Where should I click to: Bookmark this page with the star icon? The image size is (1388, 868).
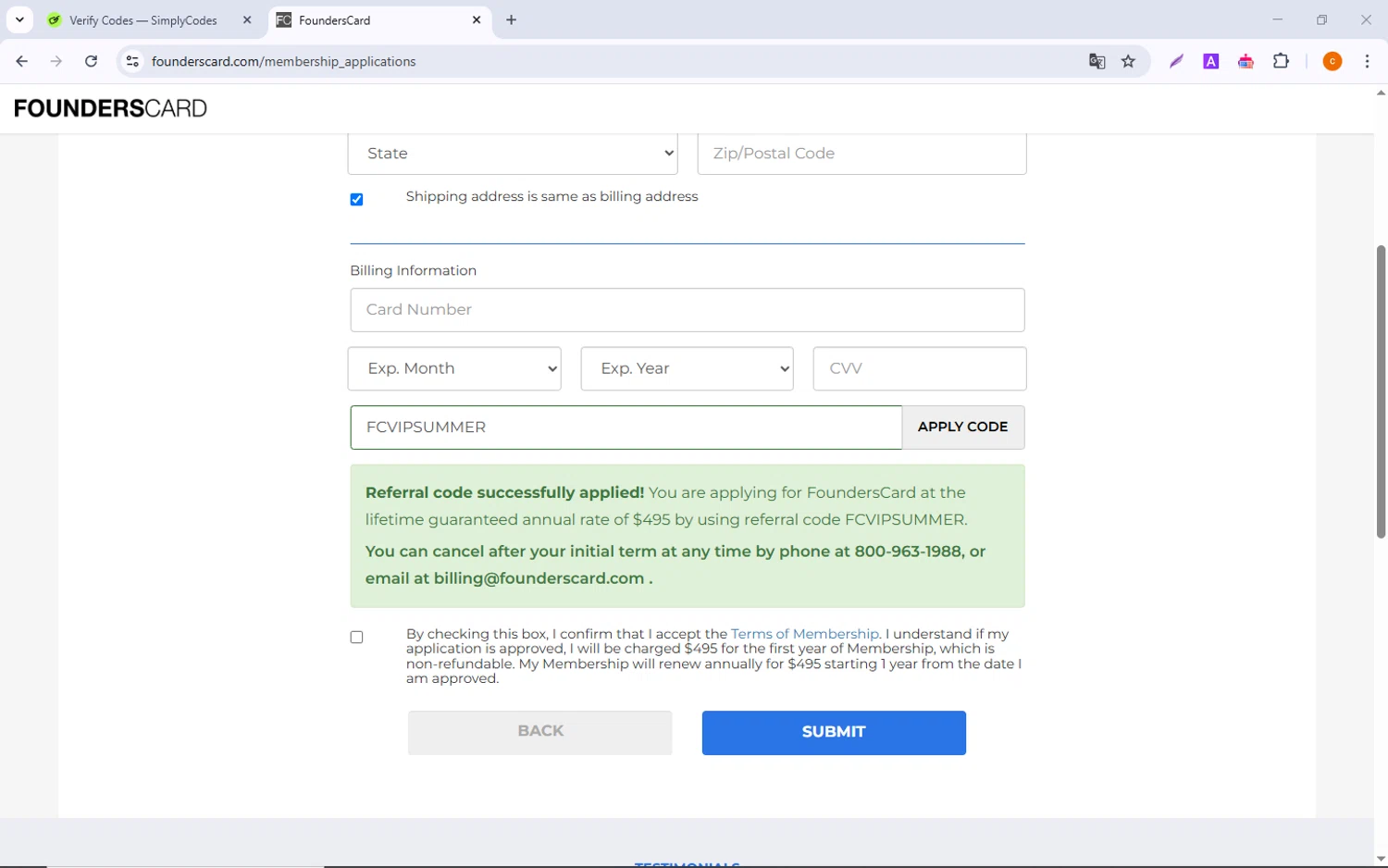(x=1128, y=61)
